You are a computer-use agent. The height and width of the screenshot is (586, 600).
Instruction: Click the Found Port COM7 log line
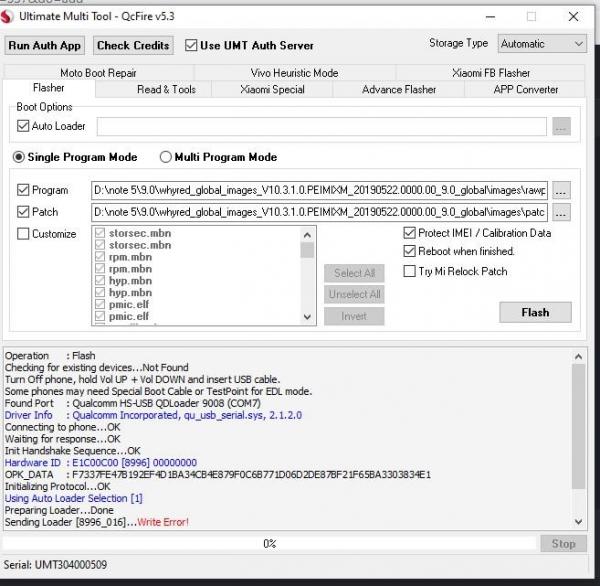point(133,403)
